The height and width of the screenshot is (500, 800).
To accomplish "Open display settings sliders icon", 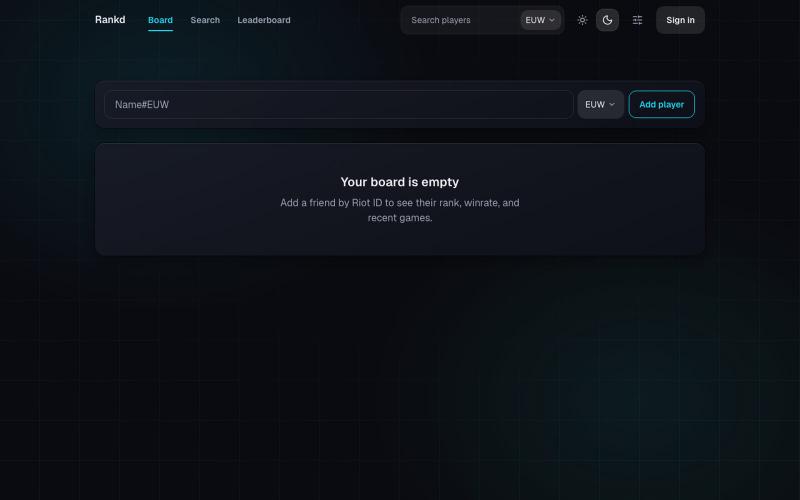I will click(637, 20).
